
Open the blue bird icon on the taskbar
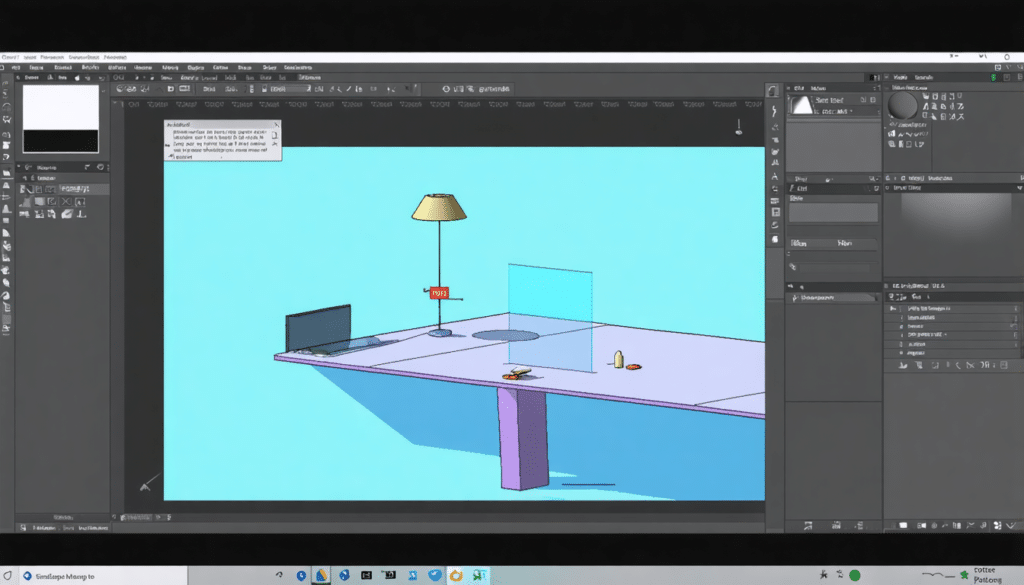(434, 575)
